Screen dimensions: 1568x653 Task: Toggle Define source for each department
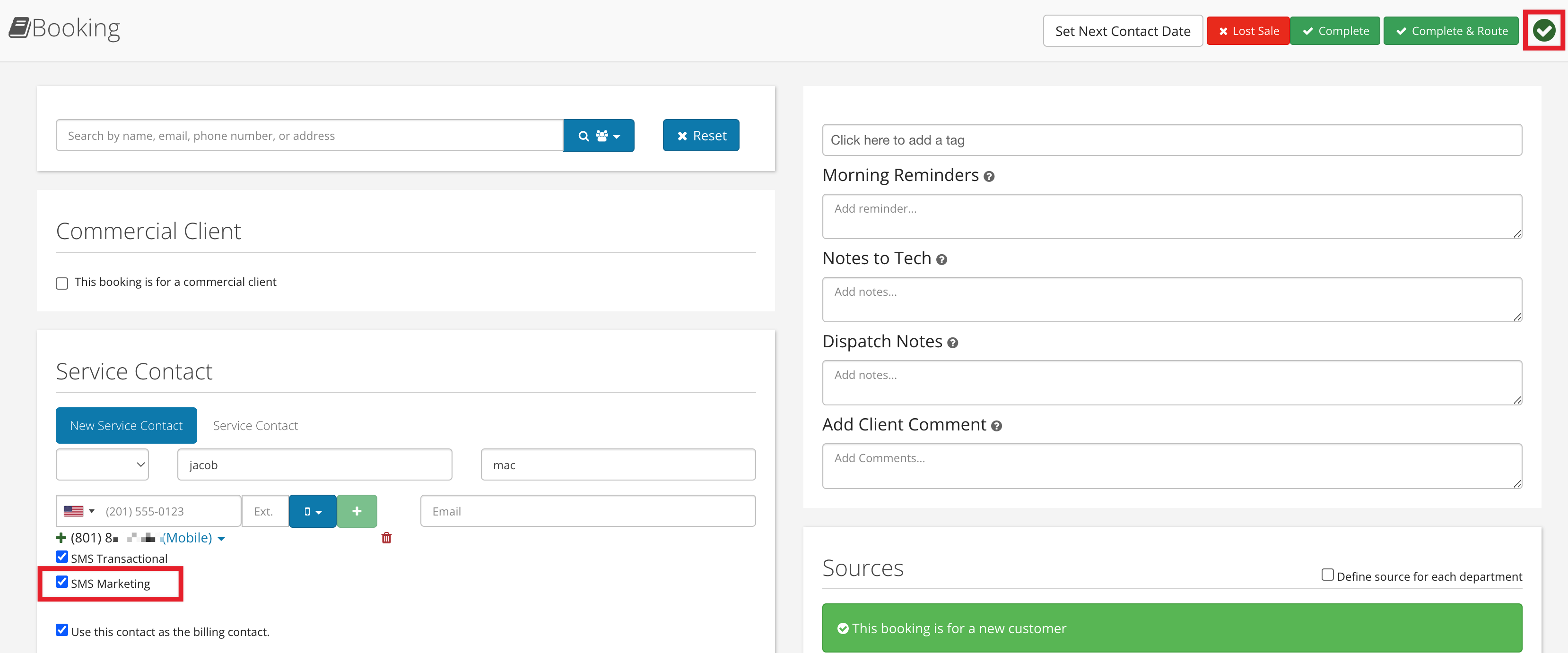pos(1328,575)
